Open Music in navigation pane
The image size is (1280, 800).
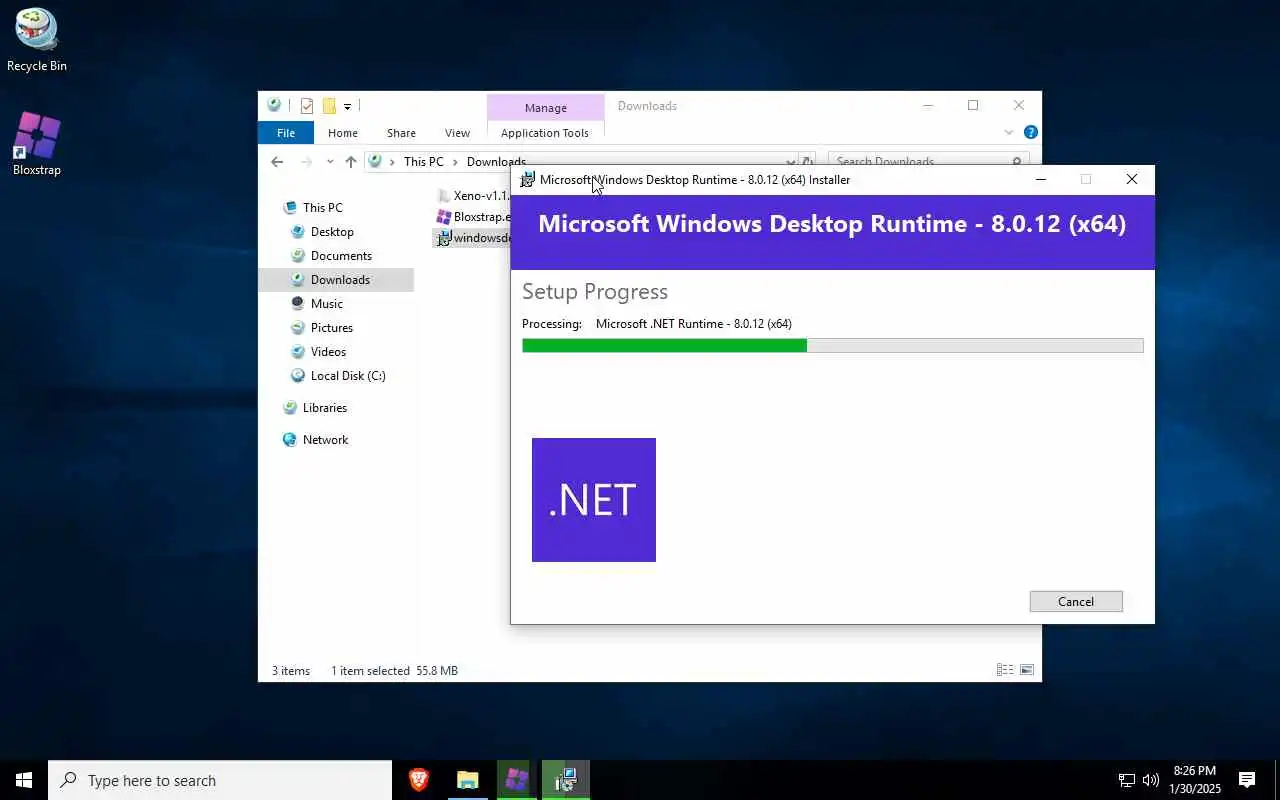[x=327, y=304]
